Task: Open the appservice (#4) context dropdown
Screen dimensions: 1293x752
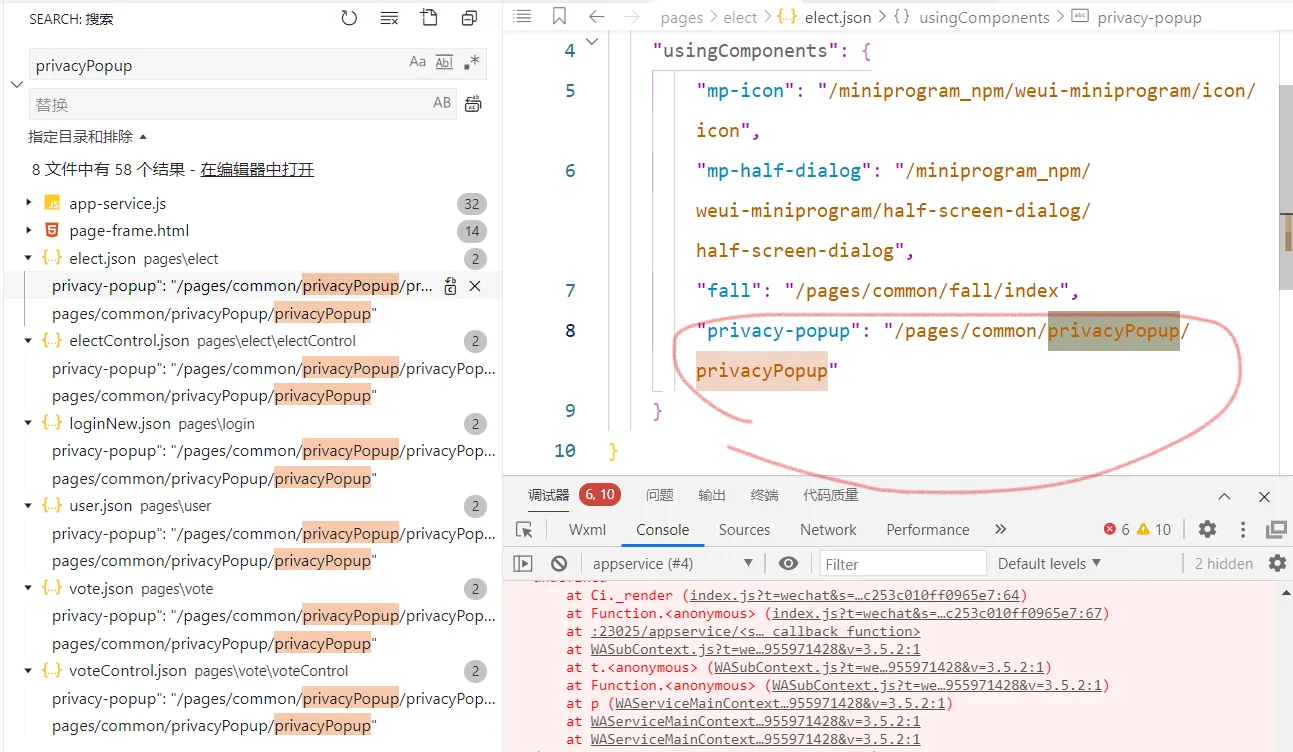Action: 673,563
